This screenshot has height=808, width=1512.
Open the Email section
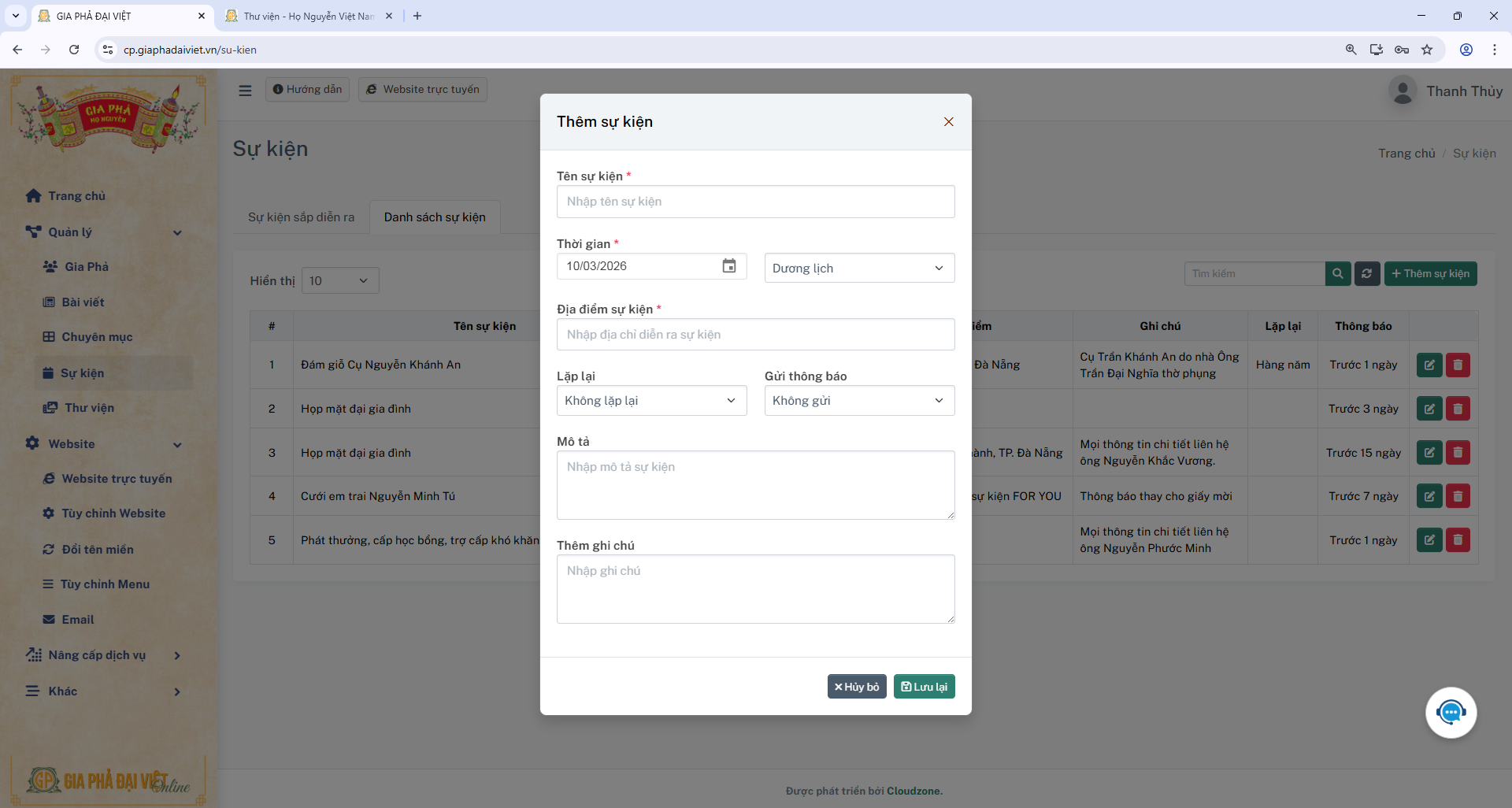pos(76,619)
